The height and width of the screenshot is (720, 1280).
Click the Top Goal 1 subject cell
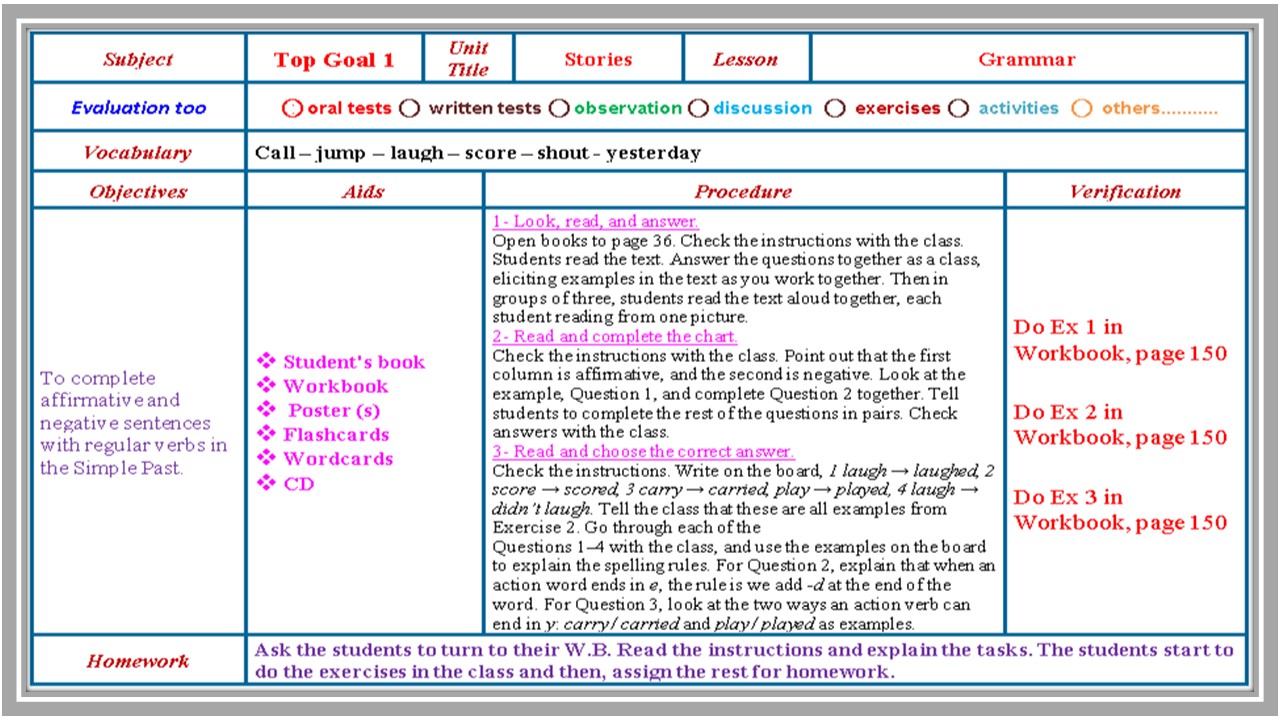click(334, 60)
